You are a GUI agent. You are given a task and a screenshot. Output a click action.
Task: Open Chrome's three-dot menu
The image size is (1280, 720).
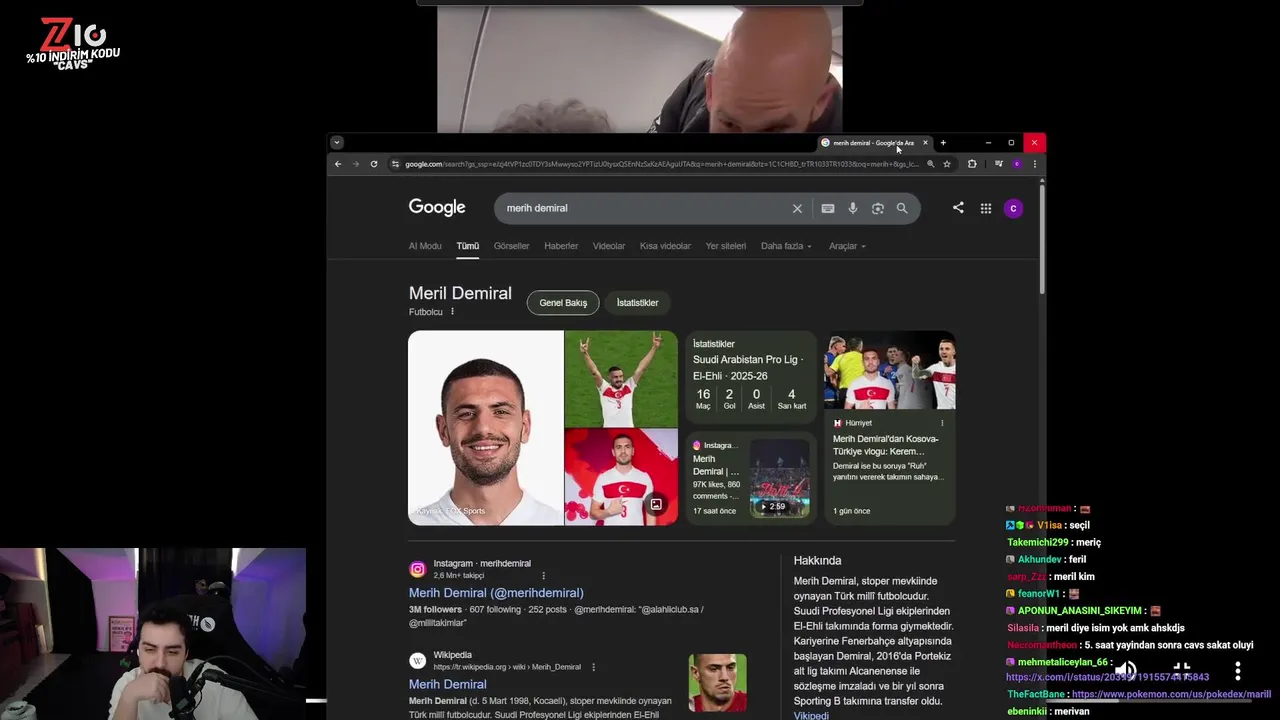pos(1034,164)
